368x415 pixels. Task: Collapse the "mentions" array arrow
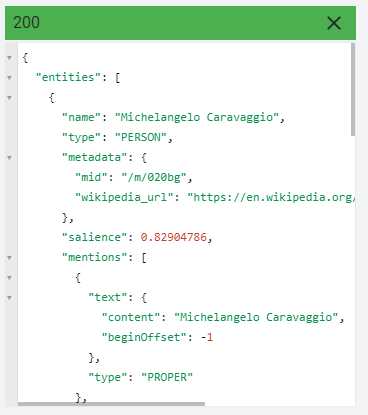click(x=9, y=258)
